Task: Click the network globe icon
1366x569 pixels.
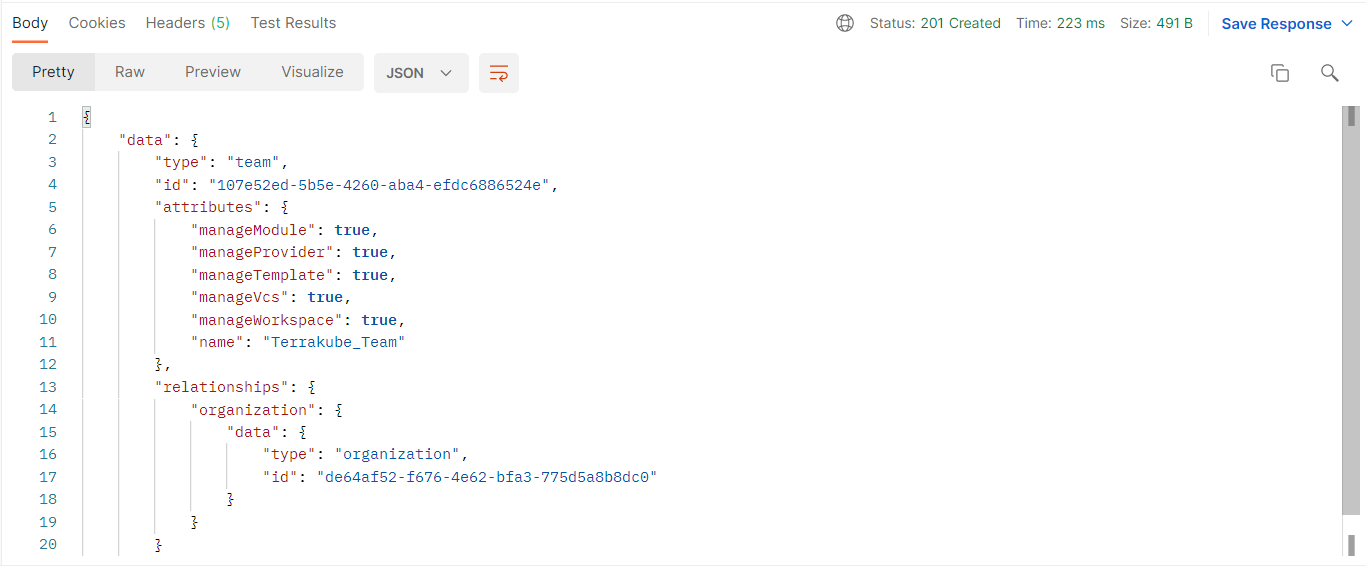Action: click(x=845, y=23)
